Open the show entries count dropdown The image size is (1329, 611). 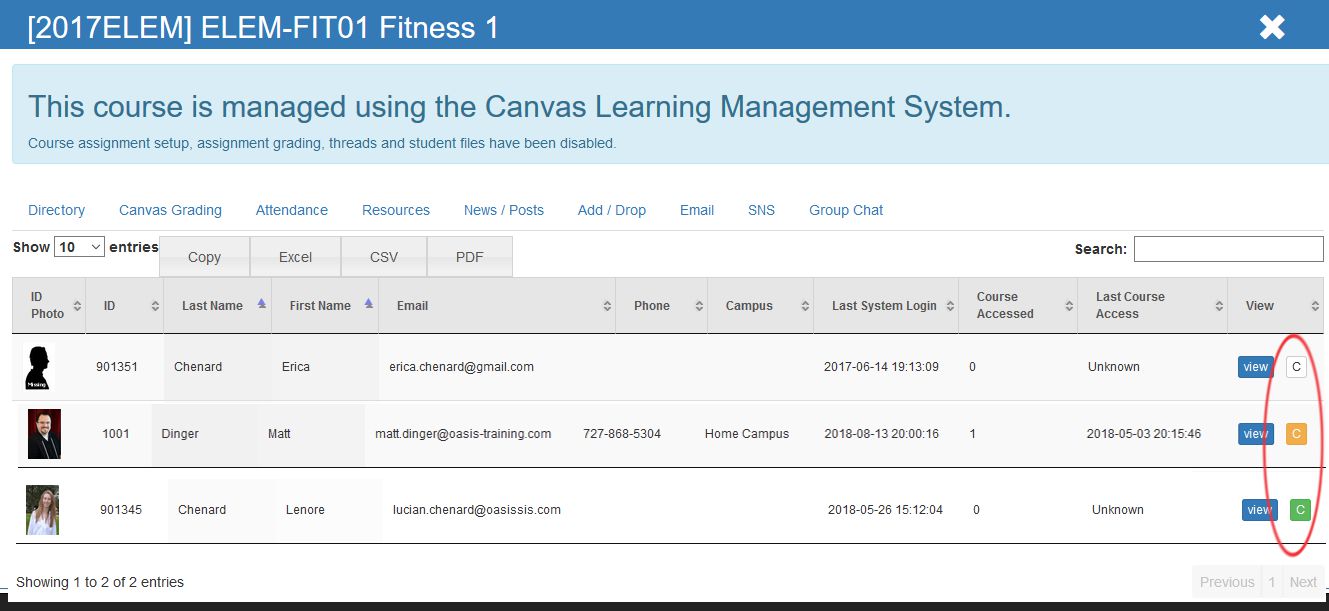[80, 247]
